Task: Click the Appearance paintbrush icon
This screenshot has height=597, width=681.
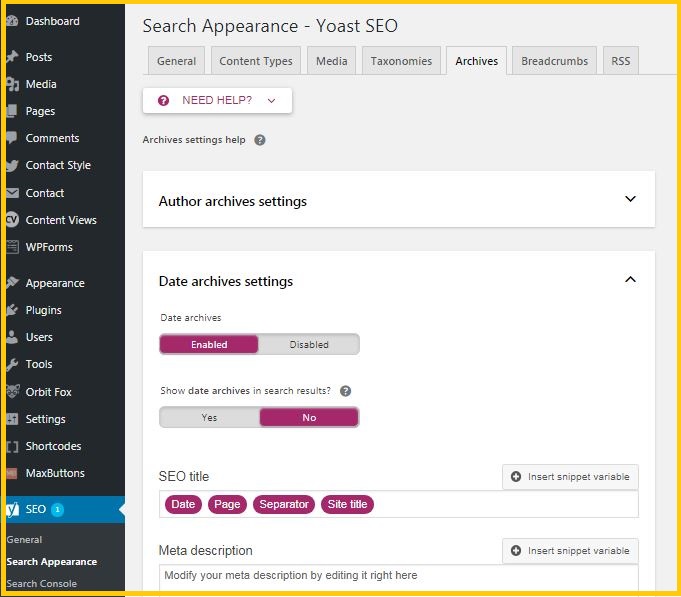Action: click(x=13, y=283)
